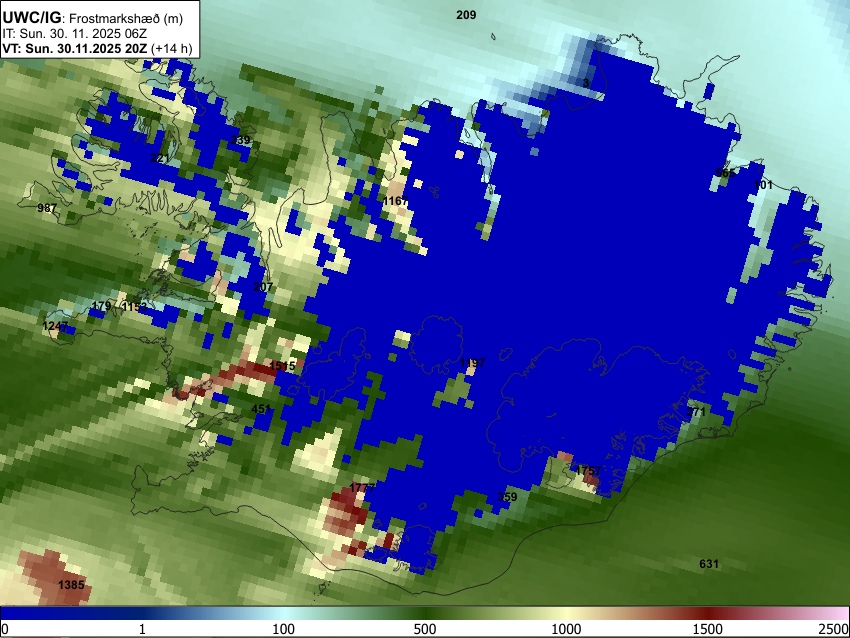Click the color scale tick label 1500
The image size is (850, 638).
tap(707, 629)
